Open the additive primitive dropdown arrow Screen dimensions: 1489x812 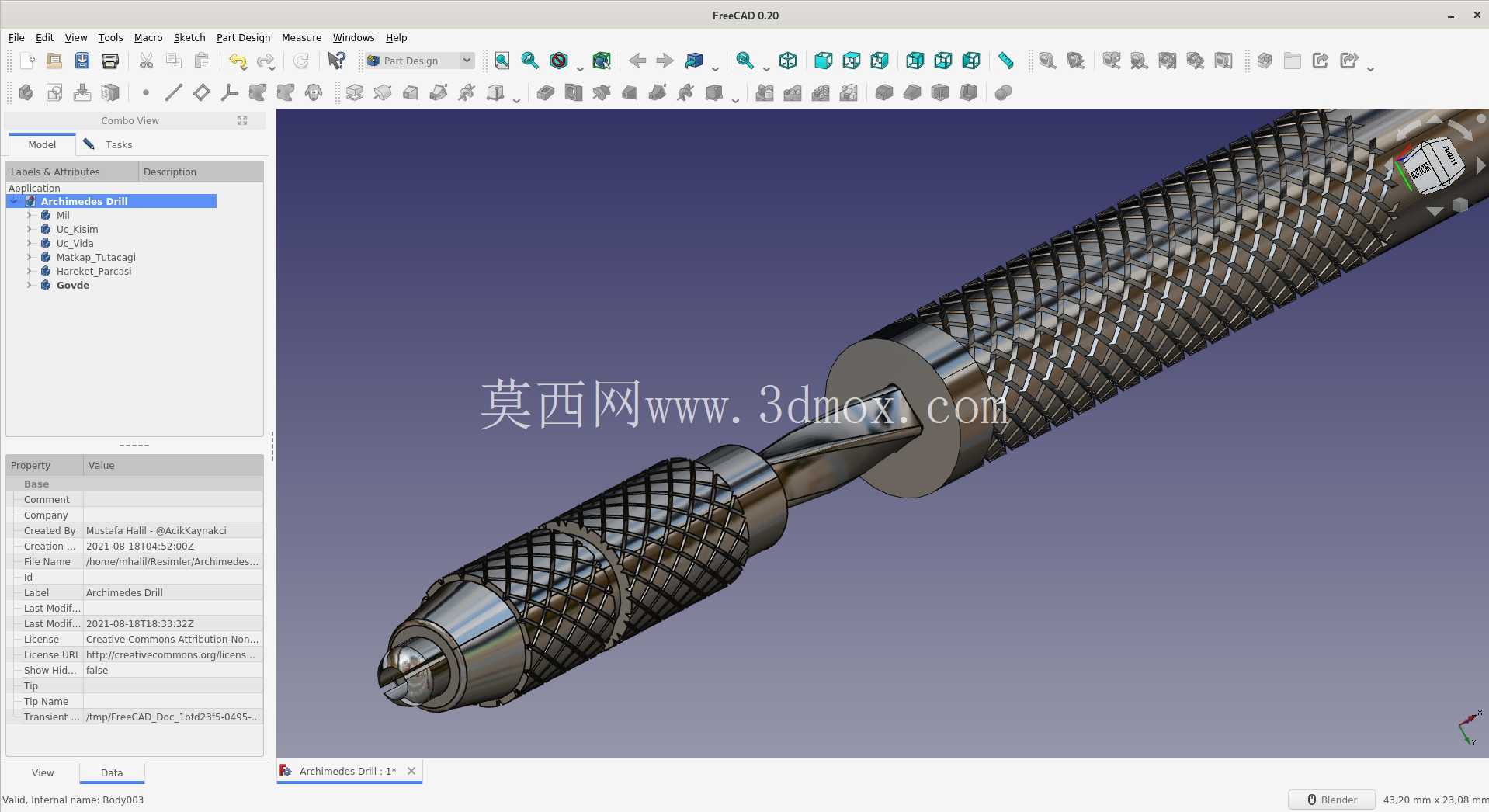pos(516,100)
